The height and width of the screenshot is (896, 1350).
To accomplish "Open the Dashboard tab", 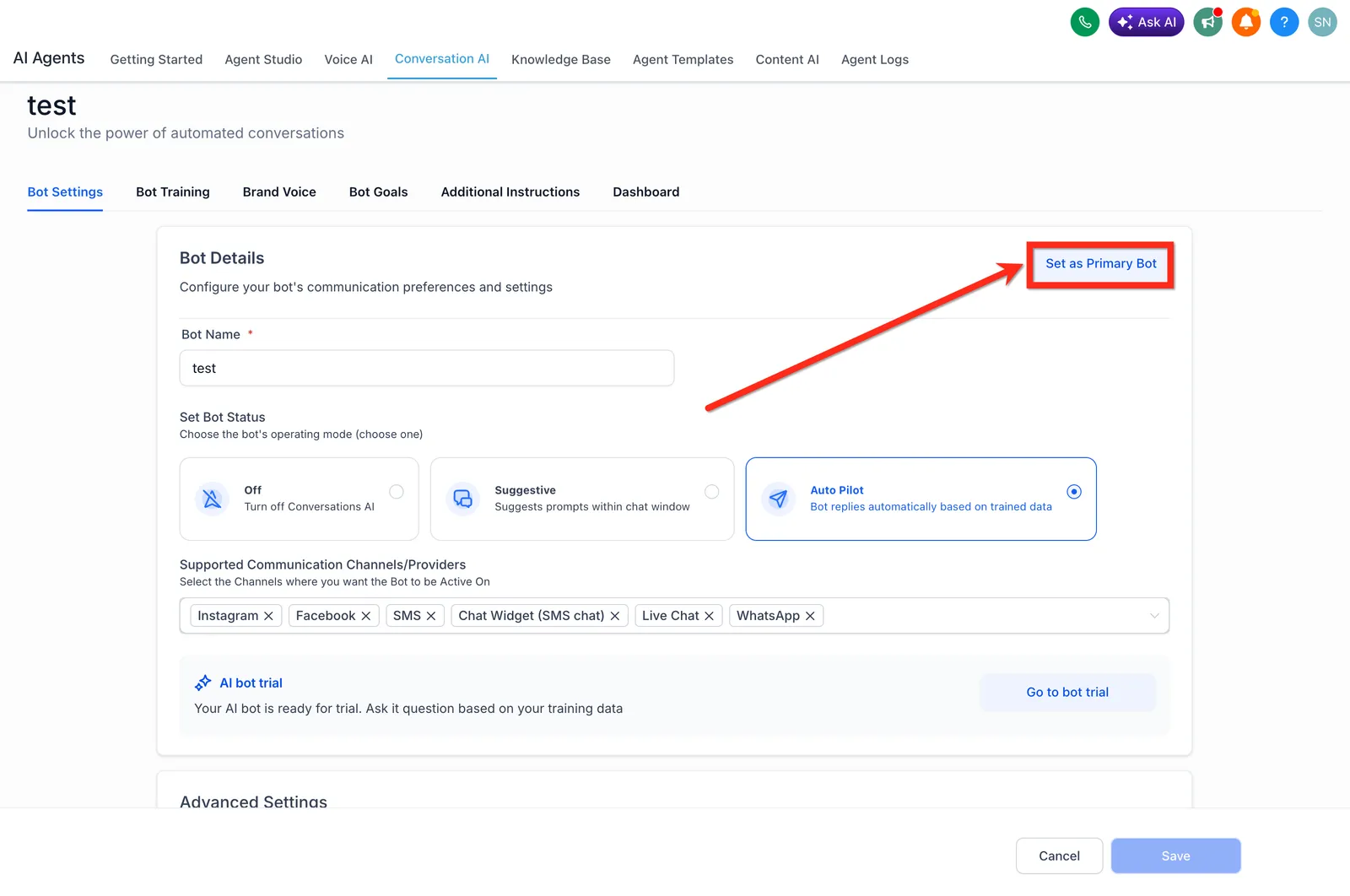I will [x=646, y=192].
